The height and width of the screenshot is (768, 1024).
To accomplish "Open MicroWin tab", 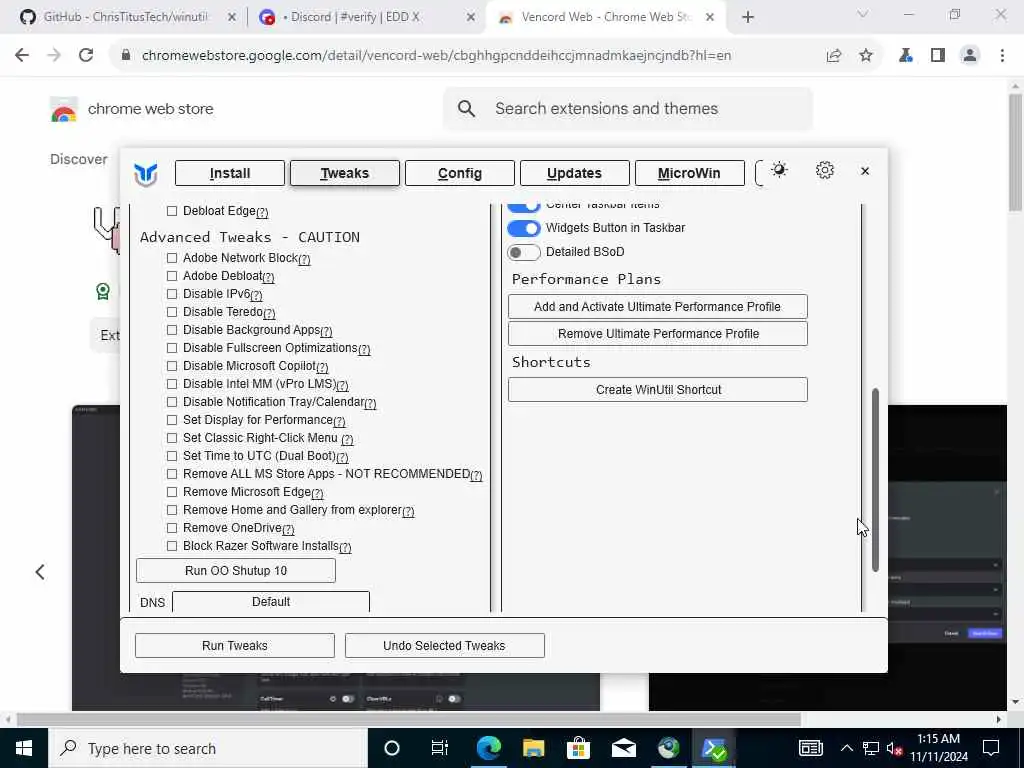I will click(x=690, y=173).
